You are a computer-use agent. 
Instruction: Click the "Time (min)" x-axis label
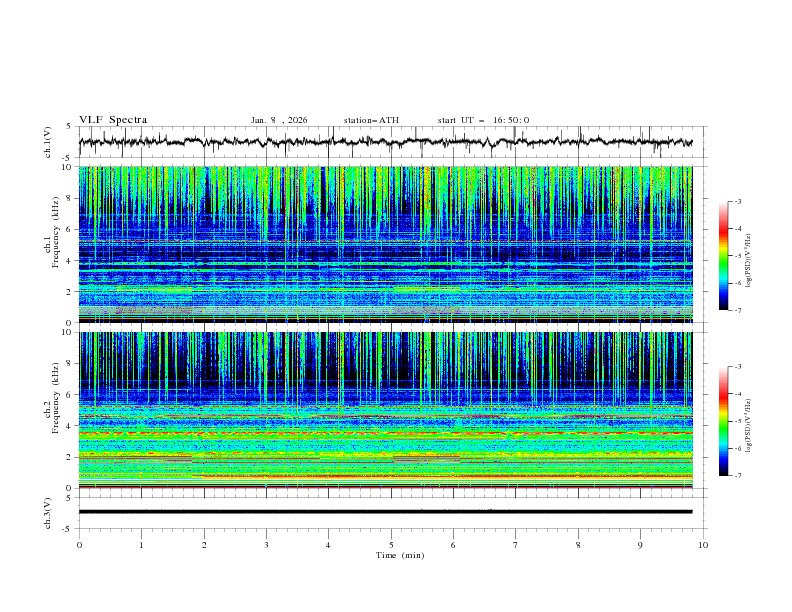coord(400,555)
